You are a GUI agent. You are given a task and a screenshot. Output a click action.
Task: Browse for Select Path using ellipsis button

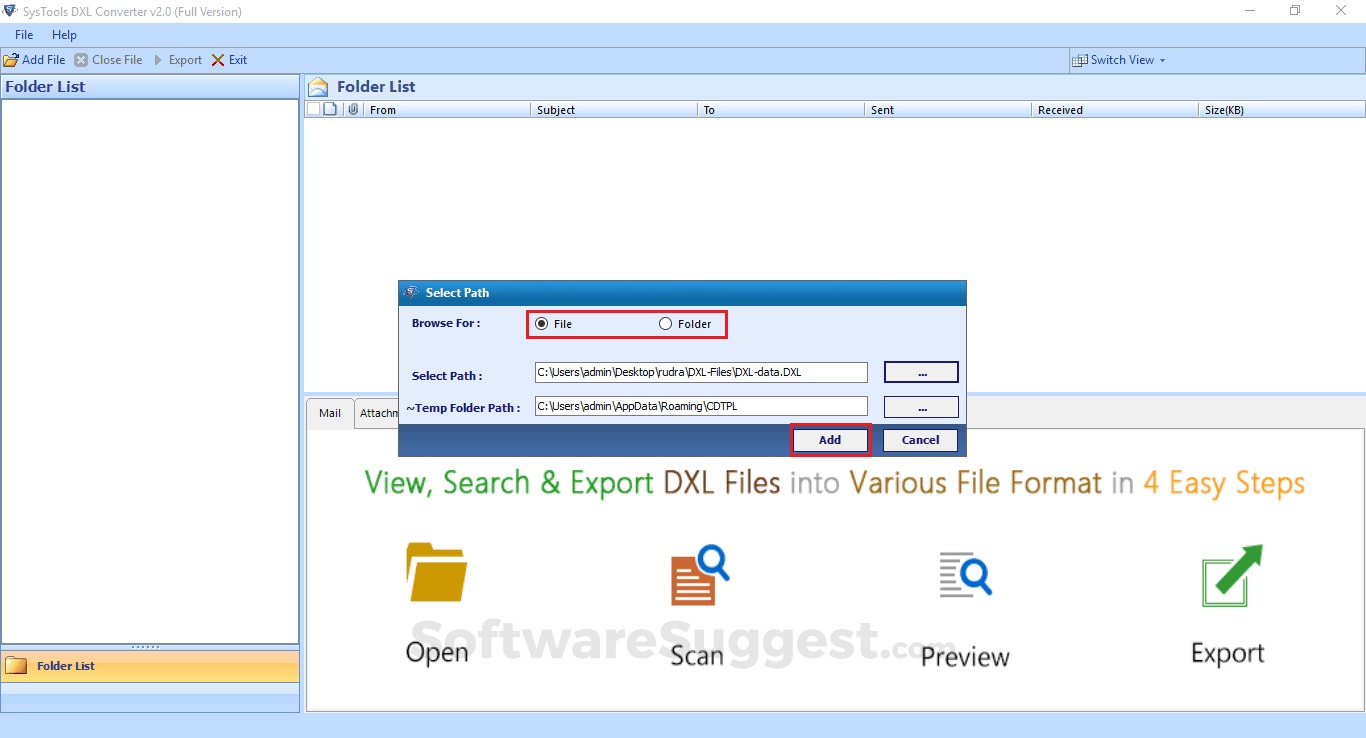point(920,371)
